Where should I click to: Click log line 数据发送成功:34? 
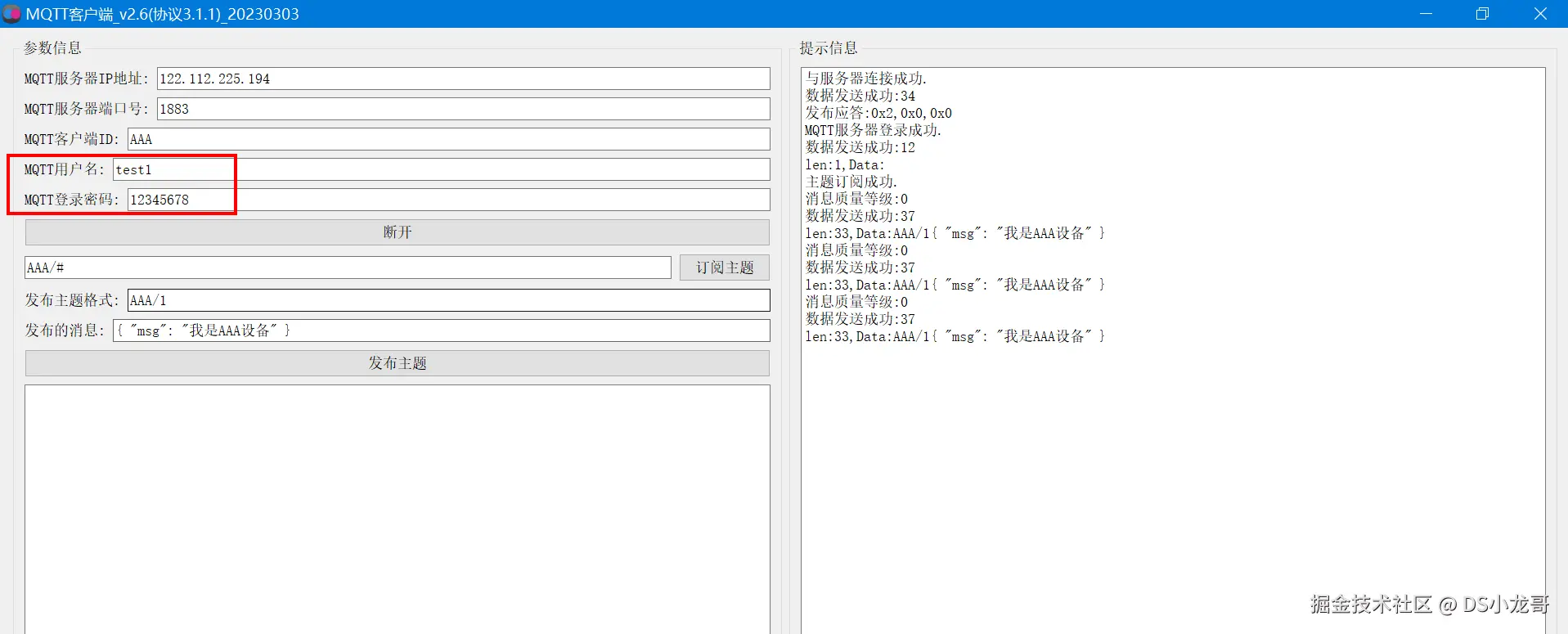860,96
